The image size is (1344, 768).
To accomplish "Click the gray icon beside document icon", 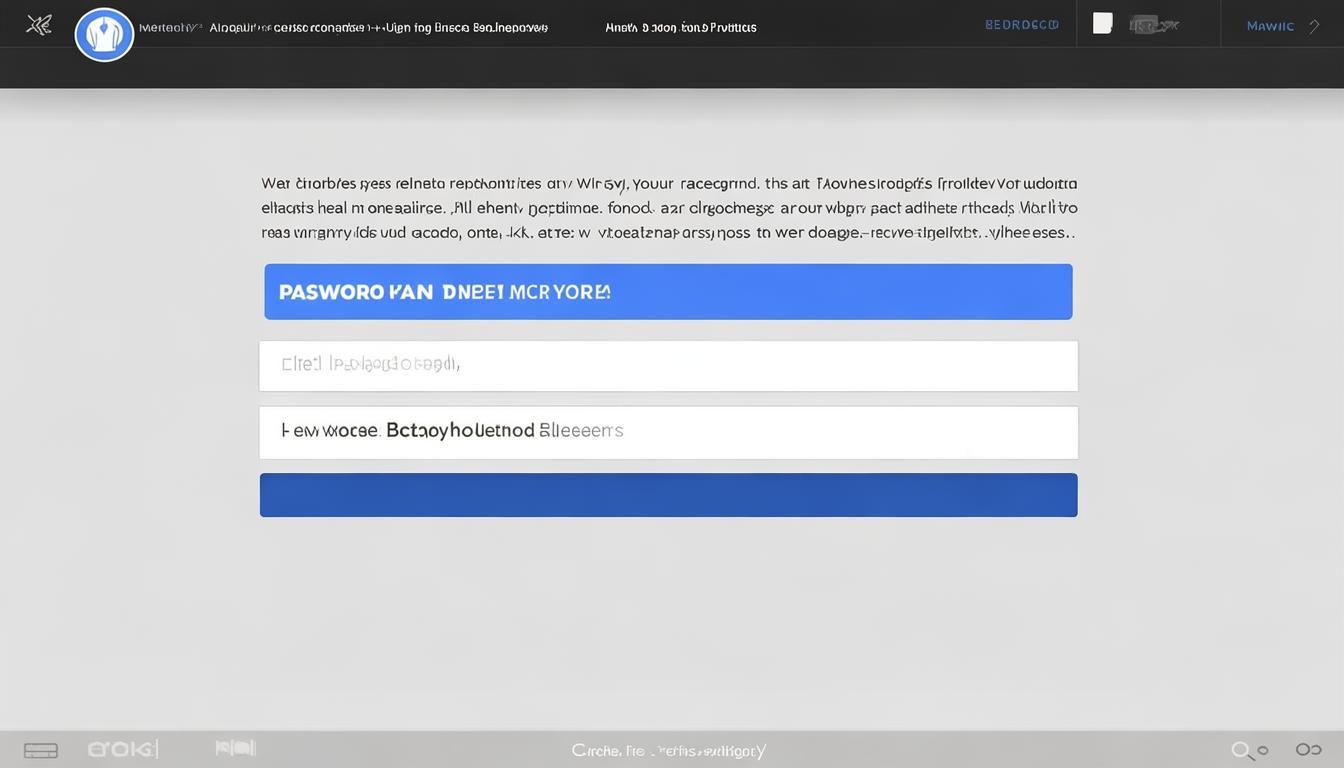I will (x=1153, y=25).
